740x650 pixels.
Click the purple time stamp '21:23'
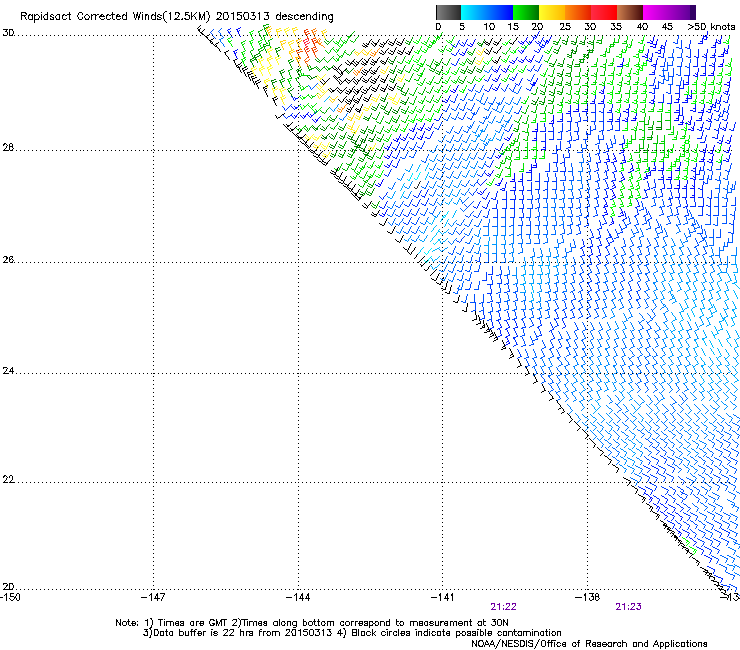628,607
